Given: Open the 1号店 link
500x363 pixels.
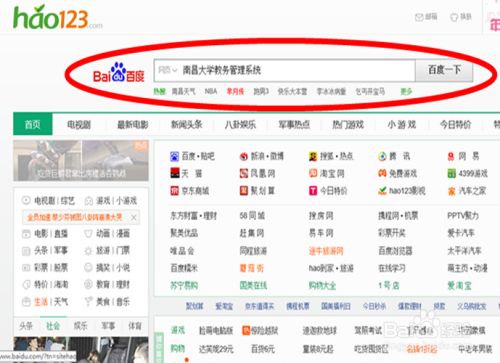Looking at the screenshot, I should (x=389, y=285).
